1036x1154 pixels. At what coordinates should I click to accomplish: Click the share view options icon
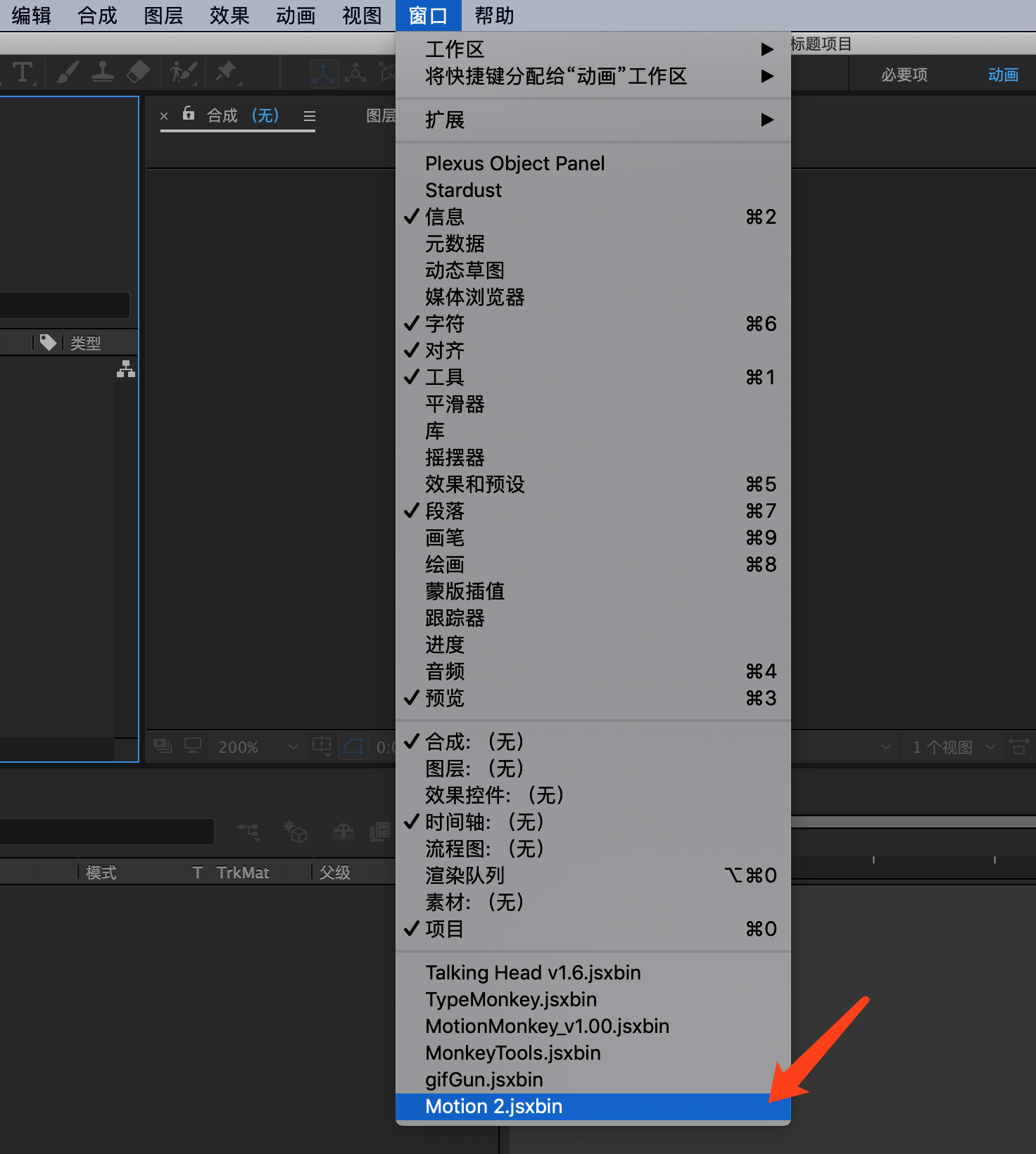point(1018,747)
